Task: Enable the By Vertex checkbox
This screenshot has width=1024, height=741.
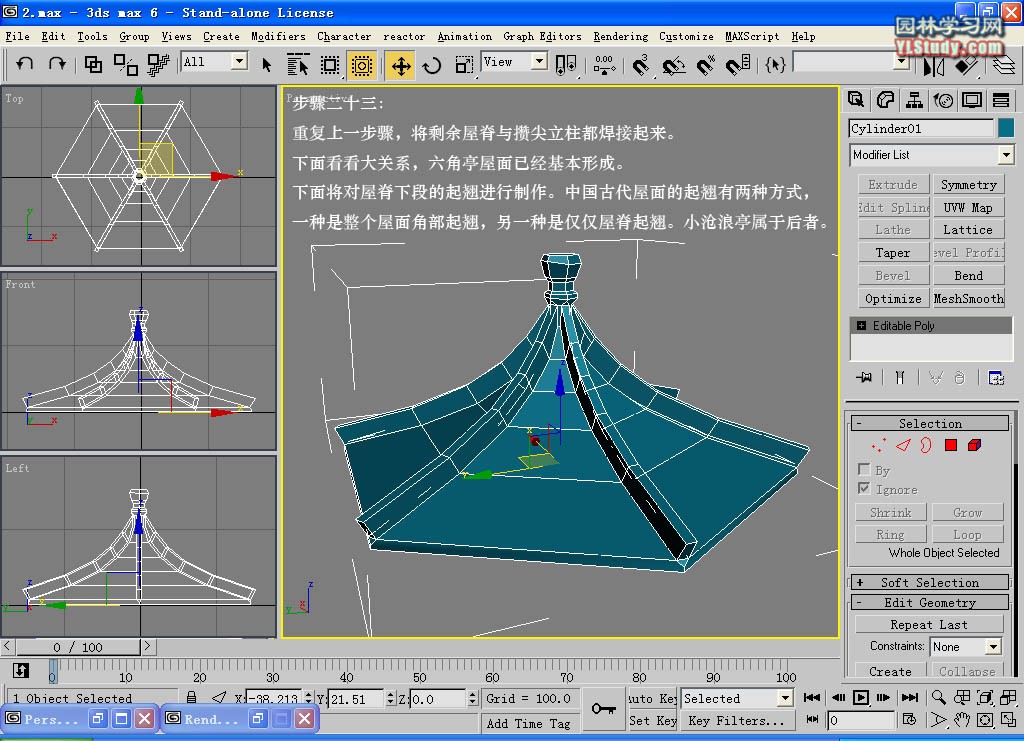Action: tap(864, 469)
